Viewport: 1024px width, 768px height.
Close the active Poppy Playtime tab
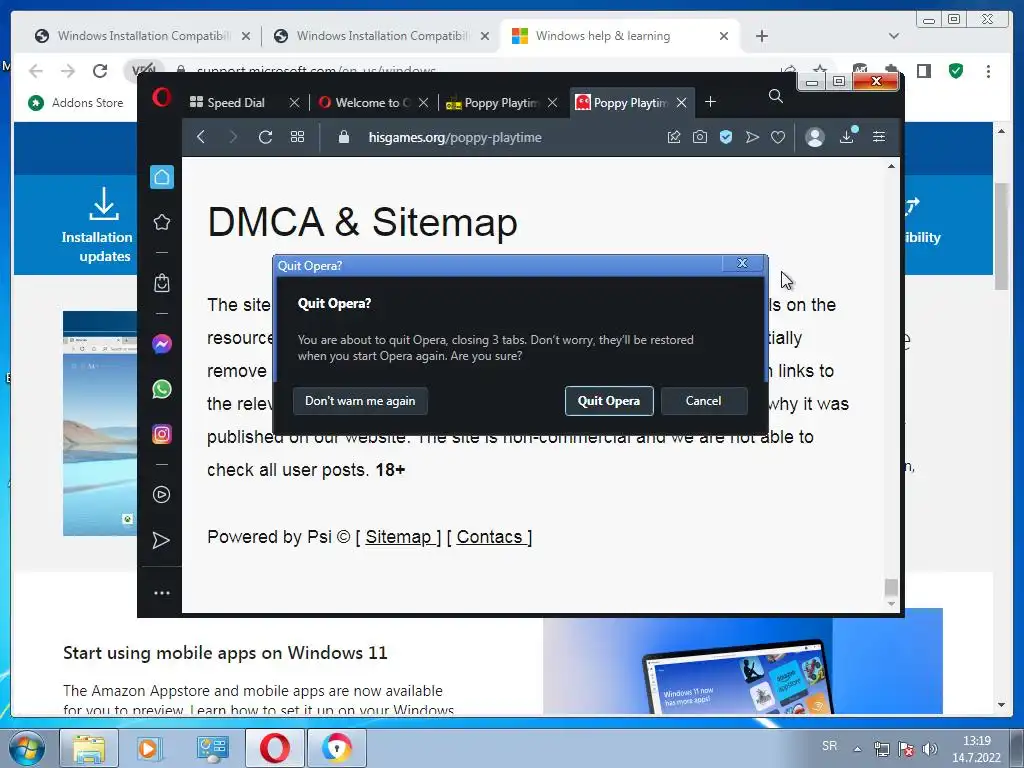[682, 103]
